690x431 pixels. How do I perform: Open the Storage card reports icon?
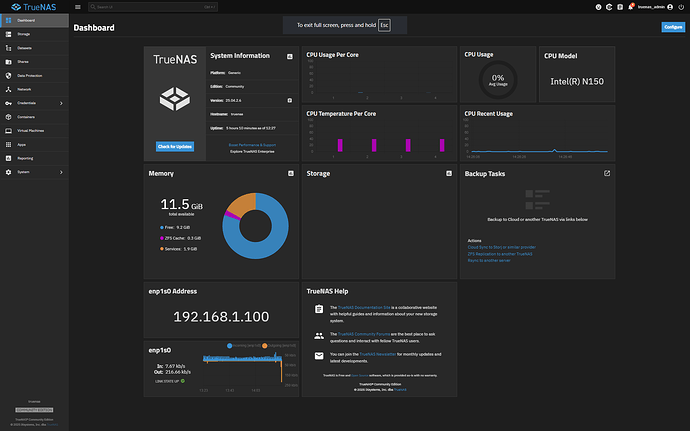pyautogui.click(x=449, y=173)
